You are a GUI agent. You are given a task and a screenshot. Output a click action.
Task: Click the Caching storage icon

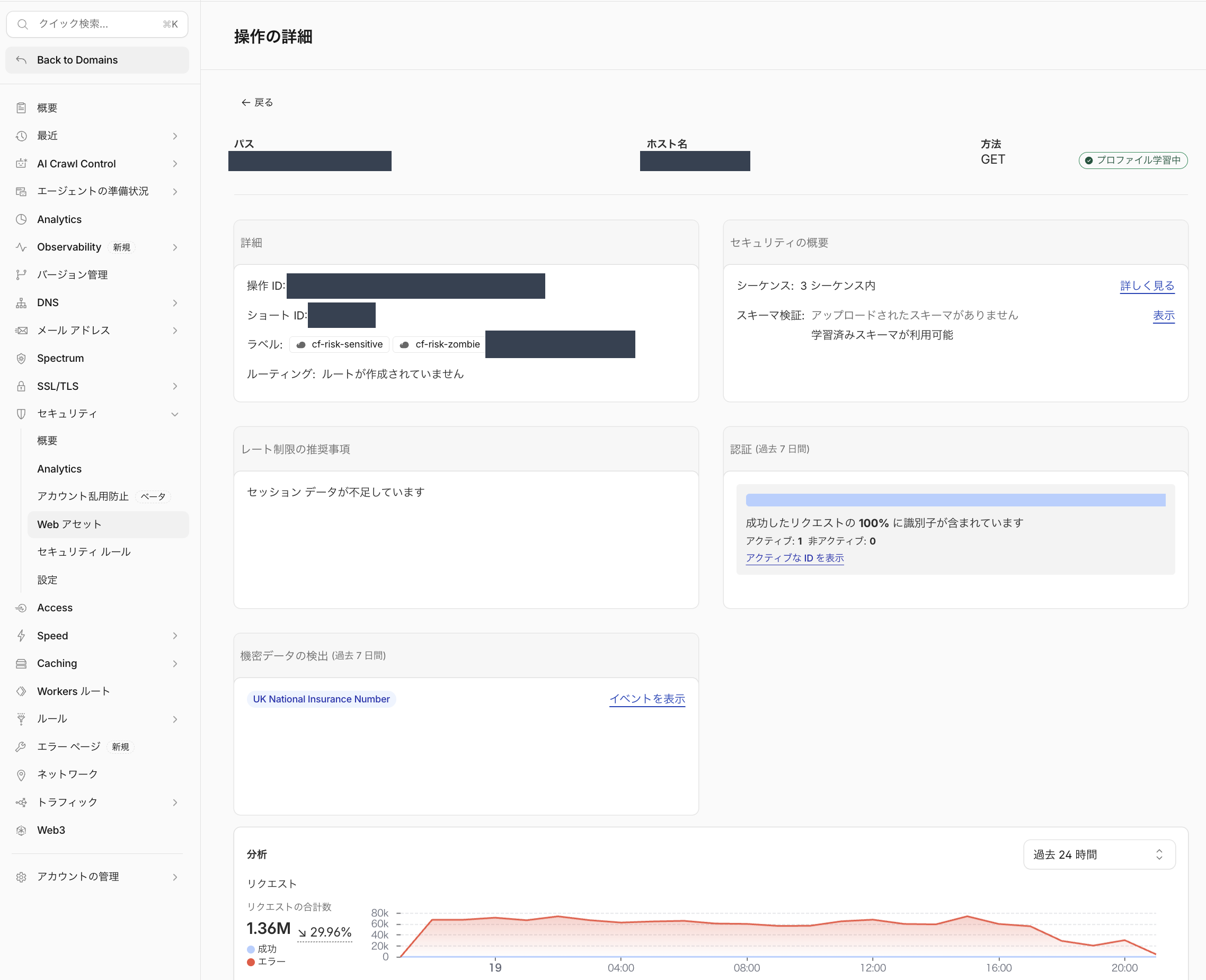(21, 663)
